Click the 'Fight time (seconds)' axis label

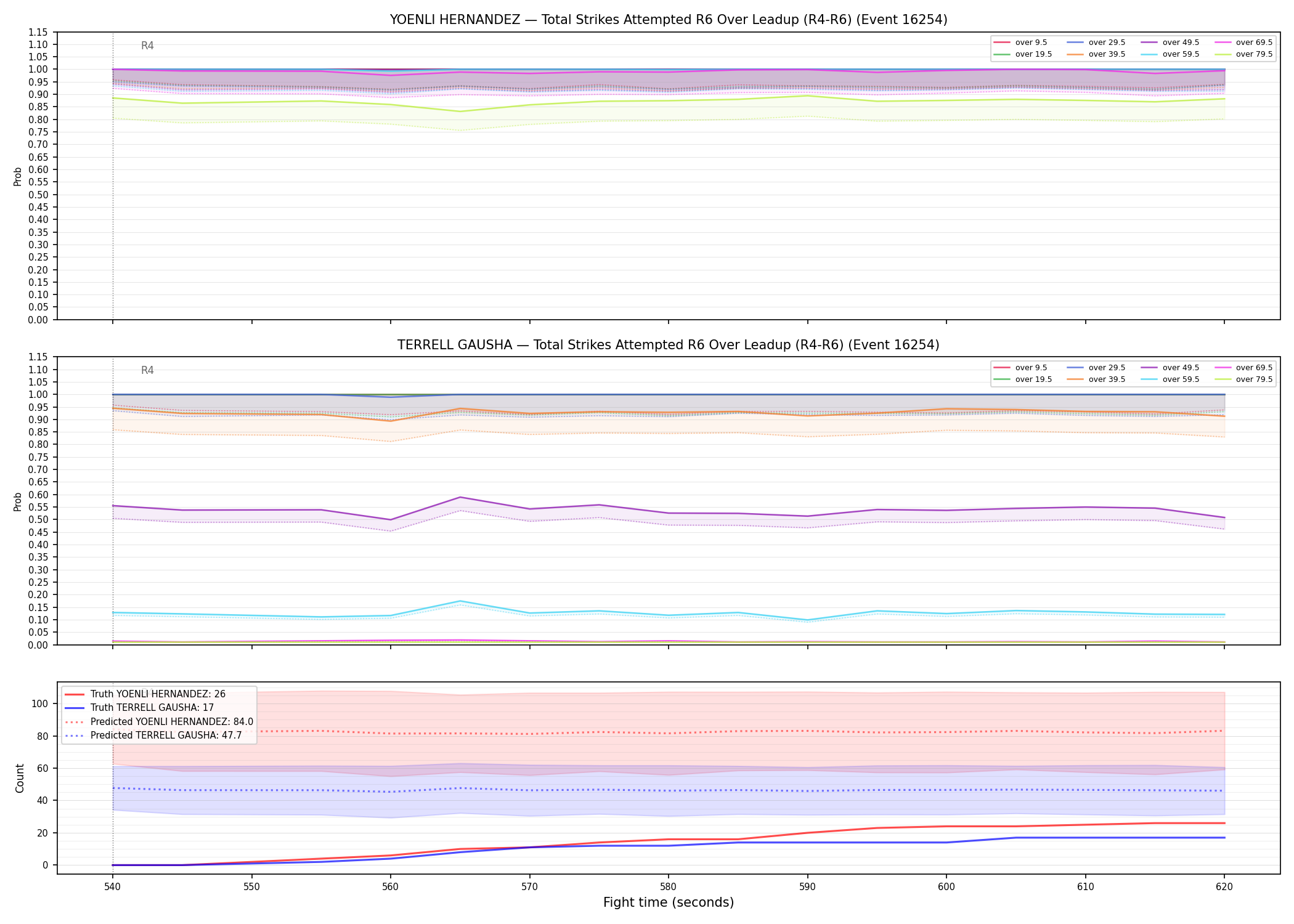pos(669,903)
